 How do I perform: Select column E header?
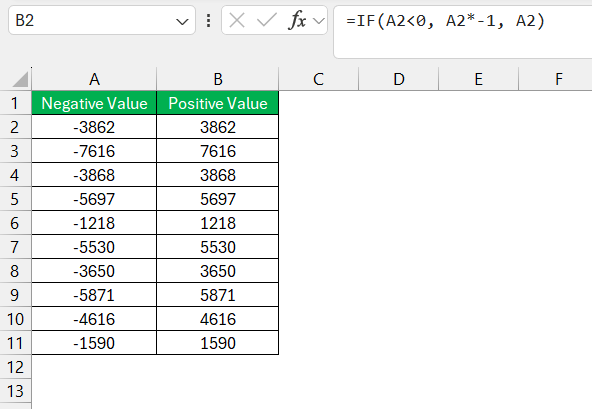[478, 79]
